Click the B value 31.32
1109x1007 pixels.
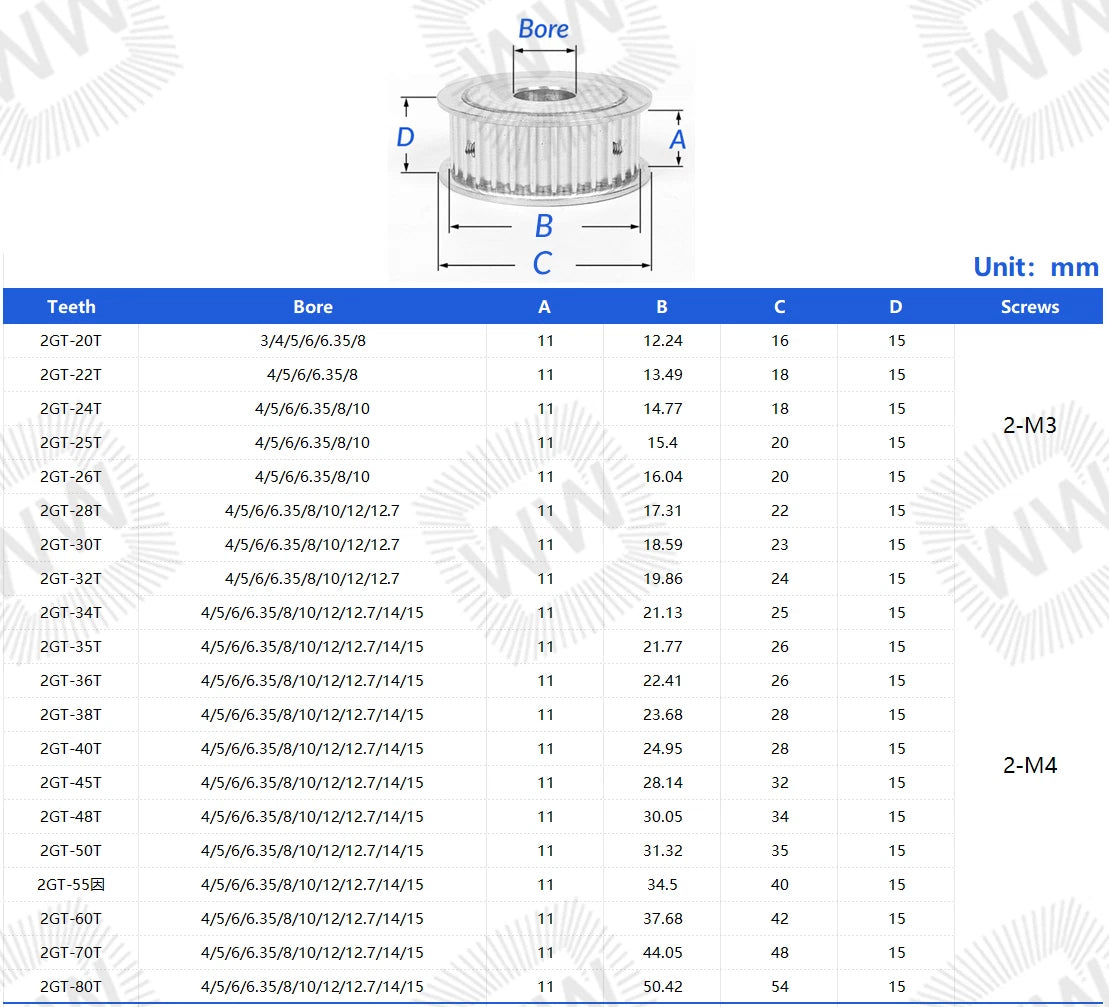pos(663,851)
